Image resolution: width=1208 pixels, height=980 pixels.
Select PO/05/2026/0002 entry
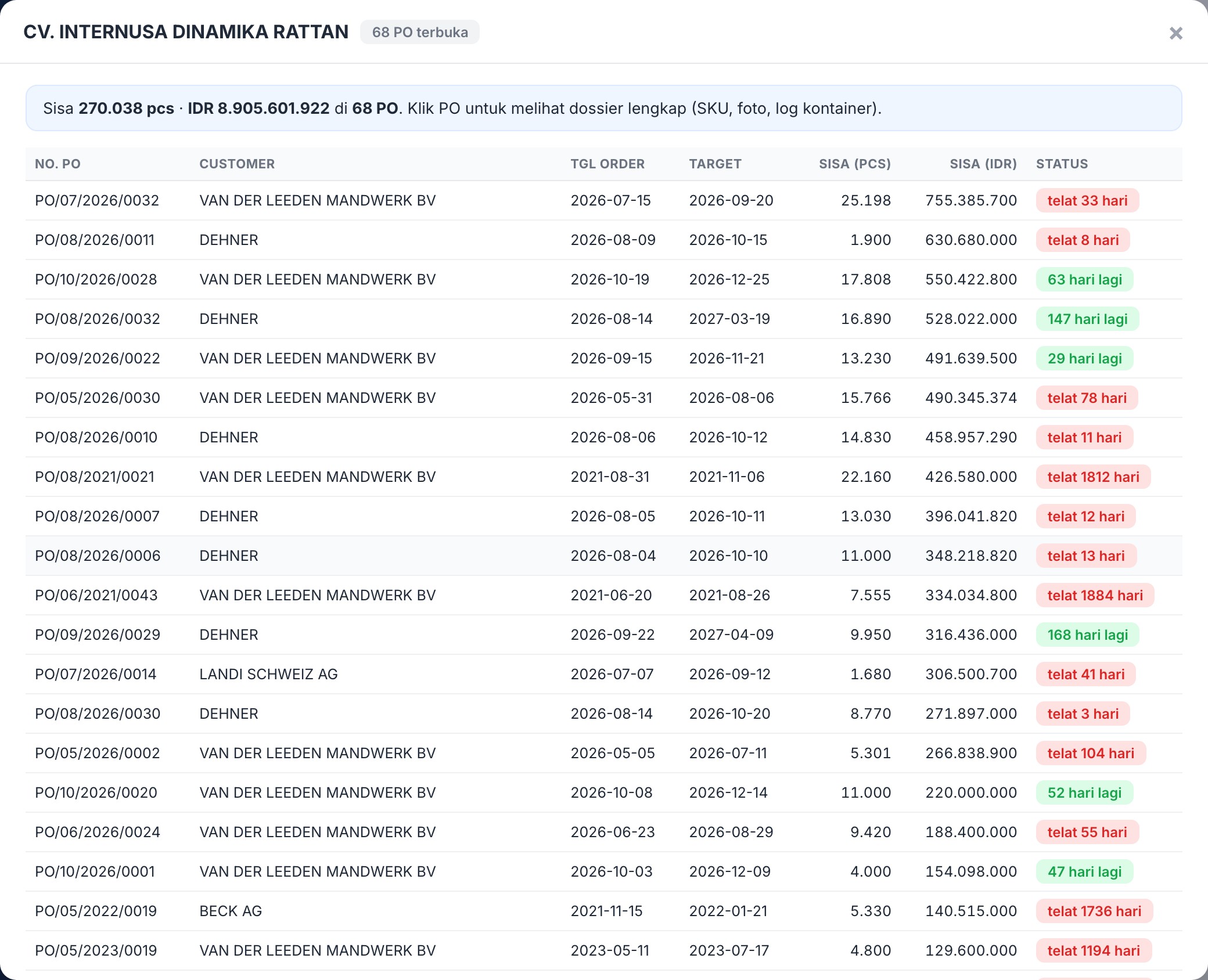pos(604,753)
